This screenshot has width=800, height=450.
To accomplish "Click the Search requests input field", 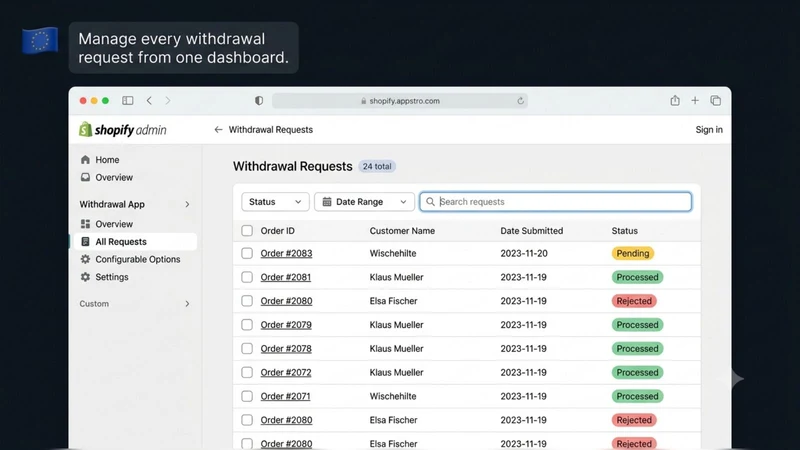I will tap(556, 202).
